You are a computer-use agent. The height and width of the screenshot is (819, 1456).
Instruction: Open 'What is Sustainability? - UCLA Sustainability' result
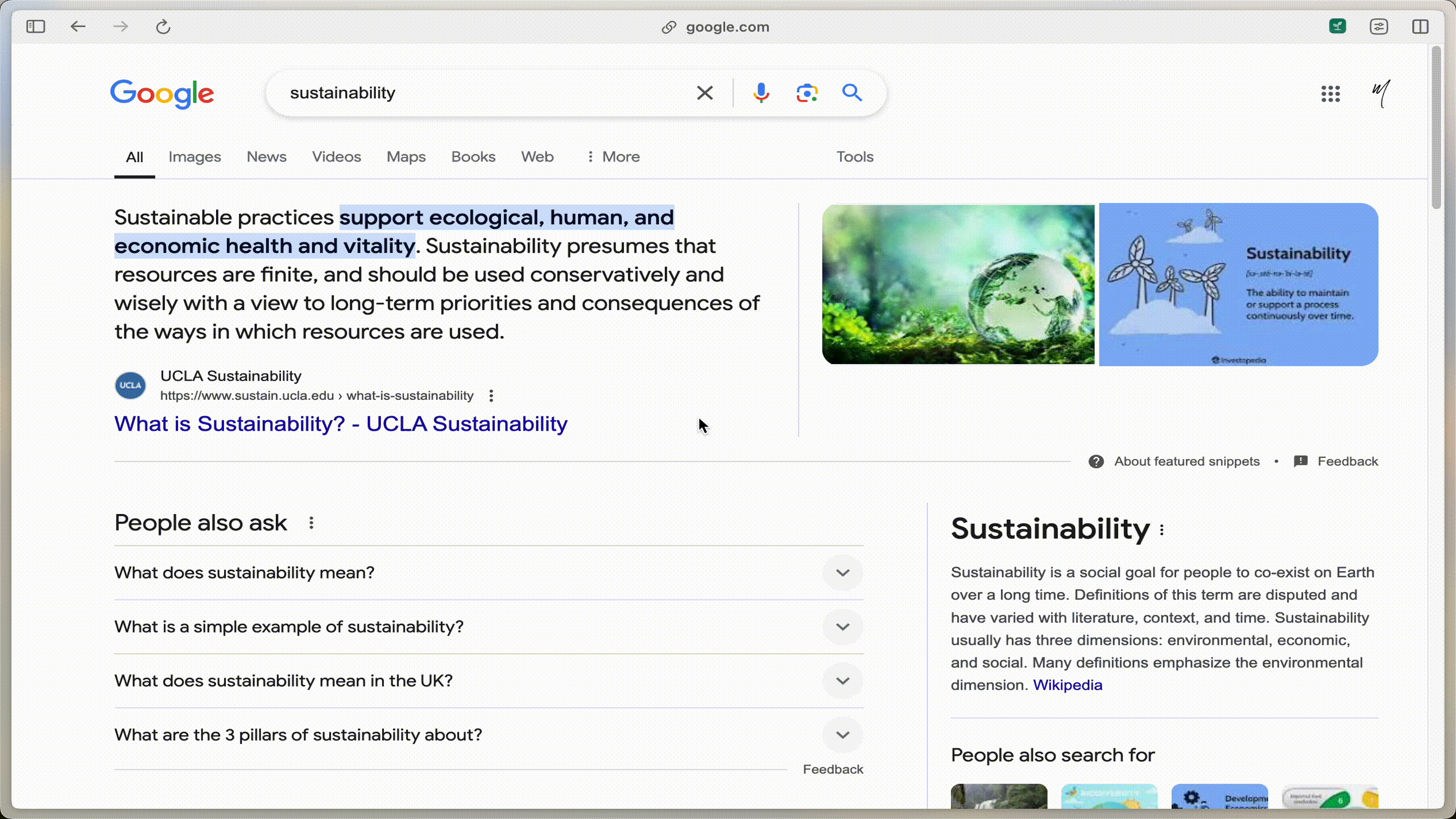pyautogui.click(x=340, y=423)
